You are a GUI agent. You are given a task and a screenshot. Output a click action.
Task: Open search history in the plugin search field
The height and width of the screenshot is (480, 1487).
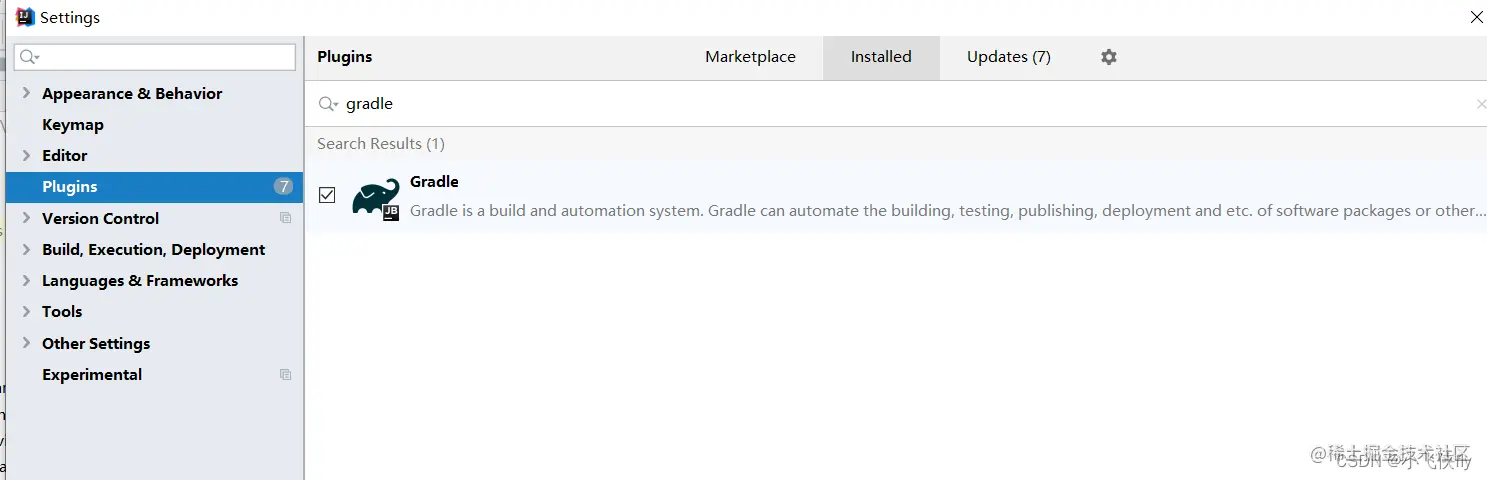tap(328, 104)
